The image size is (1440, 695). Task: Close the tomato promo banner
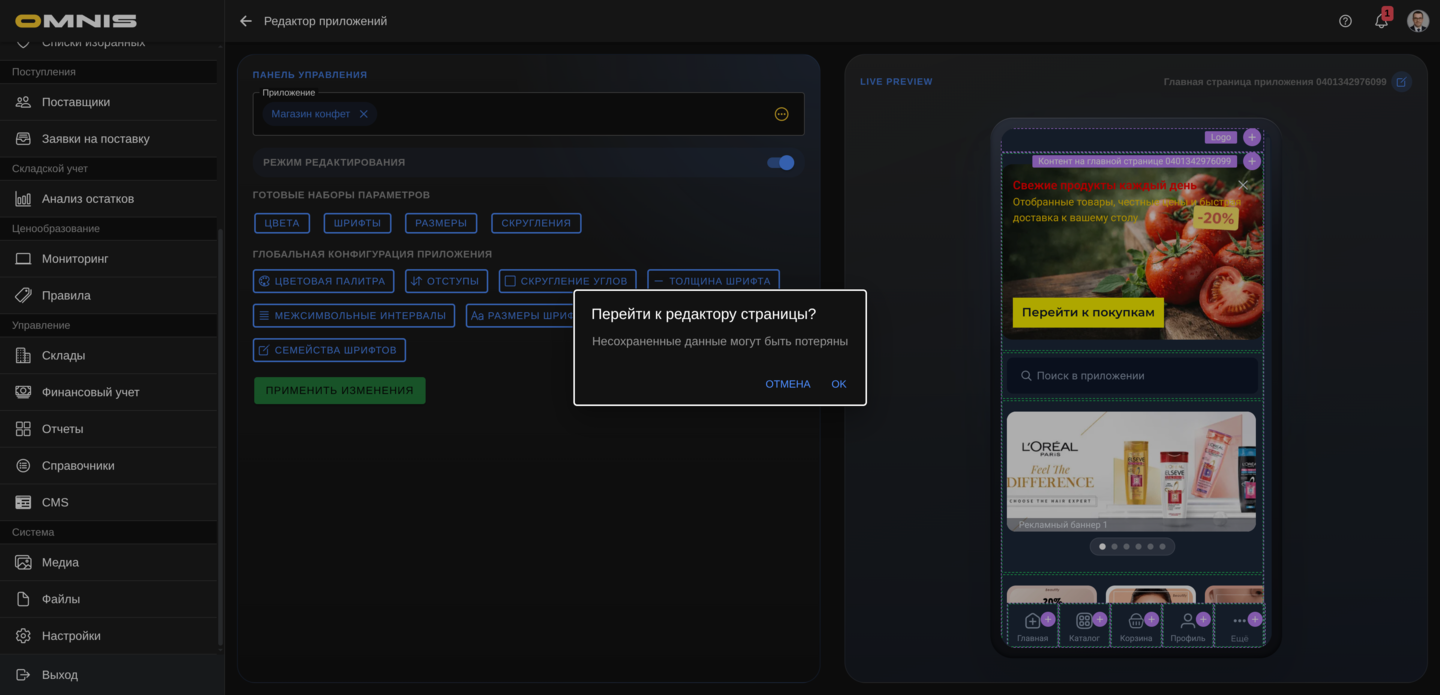tap(1243, 185)
